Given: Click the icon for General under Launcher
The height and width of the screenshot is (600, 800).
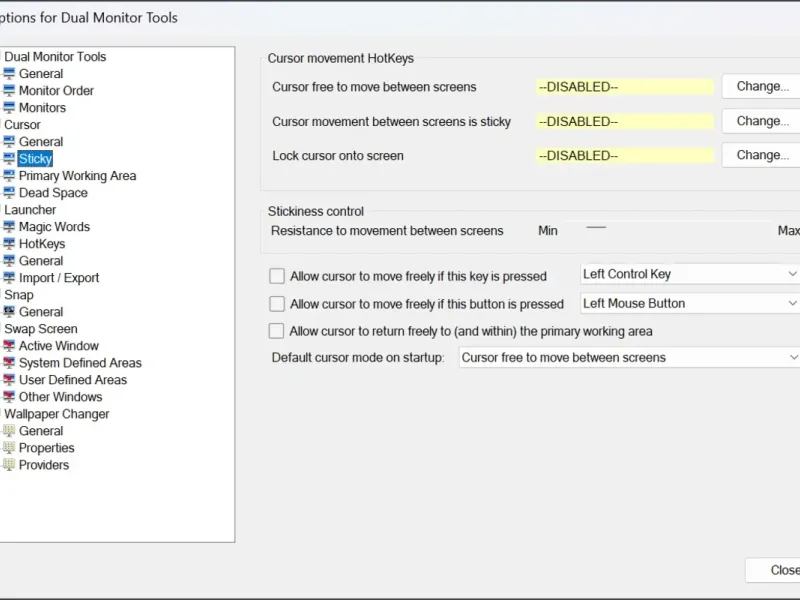Looking at the screenshot, I should [9, 261].
